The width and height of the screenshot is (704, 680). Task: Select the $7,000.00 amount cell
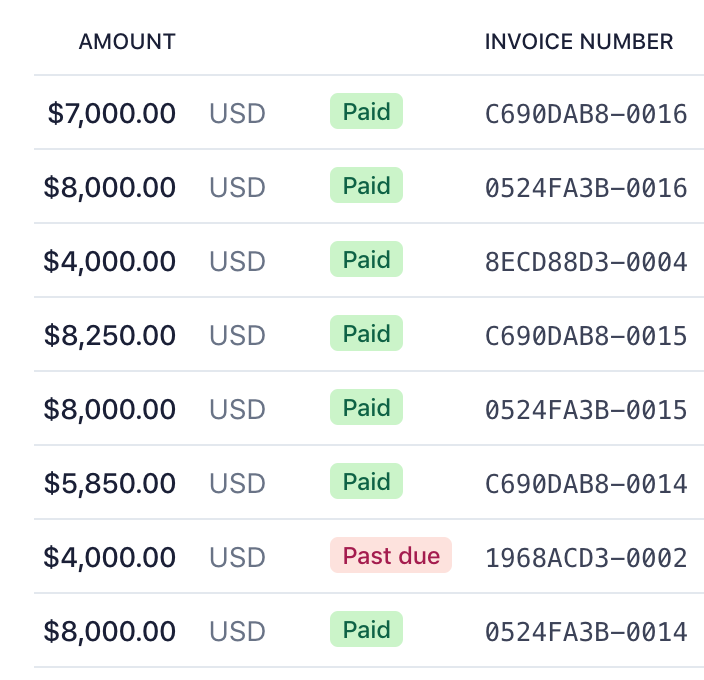pos(111,114)
